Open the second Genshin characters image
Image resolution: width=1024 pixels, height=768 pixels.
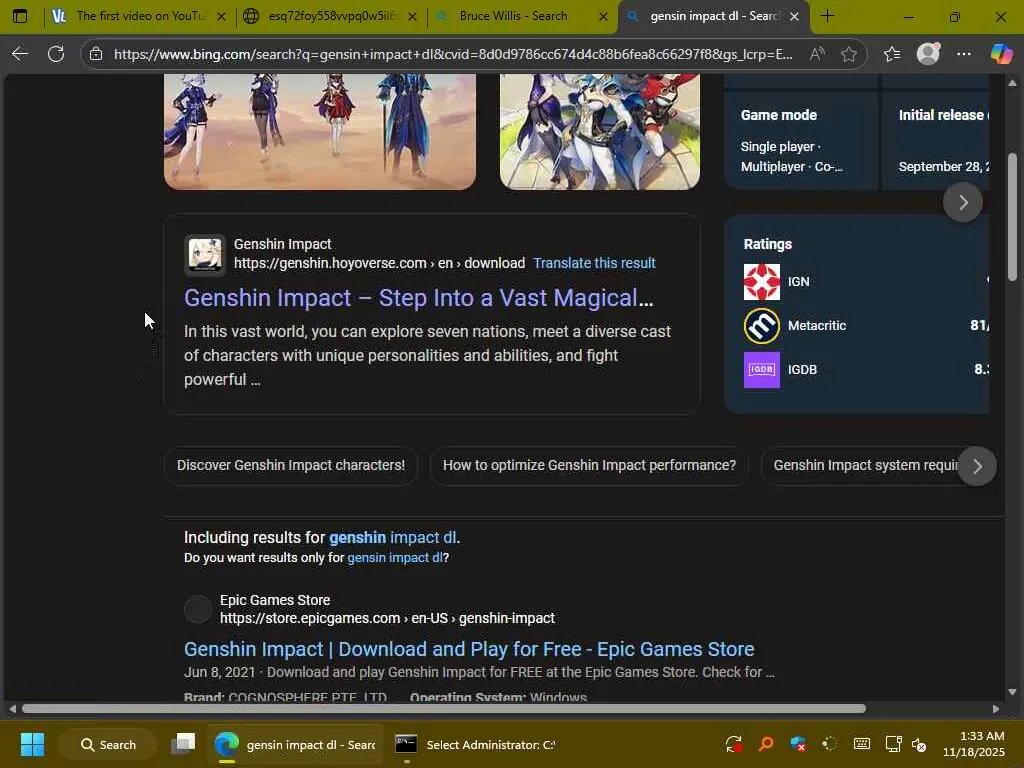(x=600, y=132)
